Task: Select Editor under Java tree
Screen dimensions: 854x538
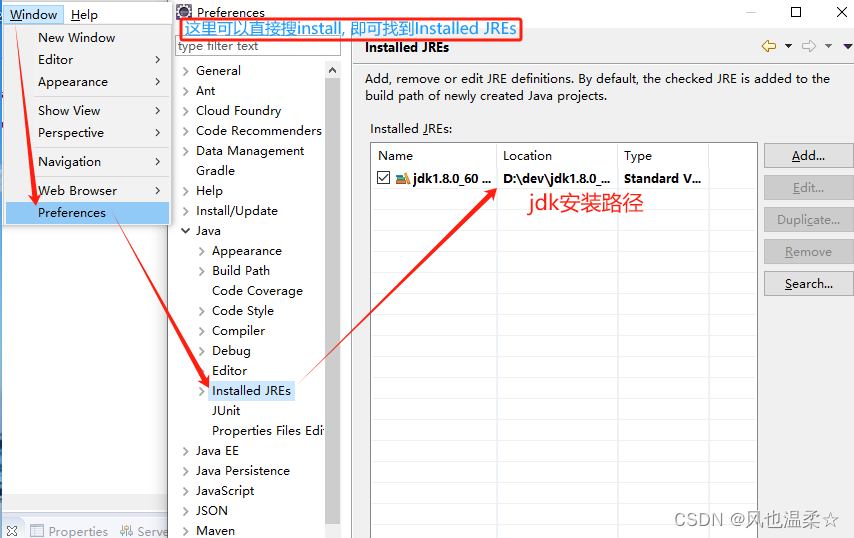Action: coord(229,371)
